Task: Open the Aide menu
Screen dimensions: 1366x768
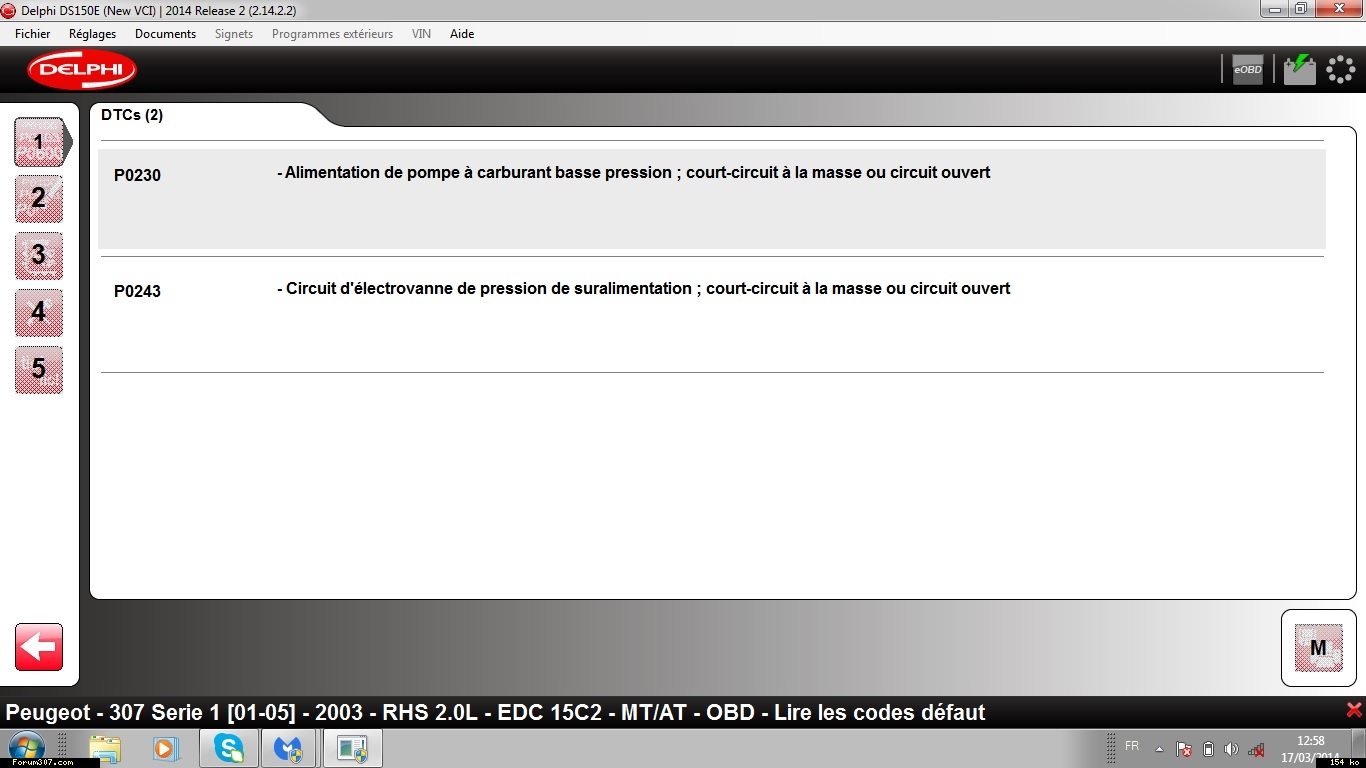Action: click(462, 34)
